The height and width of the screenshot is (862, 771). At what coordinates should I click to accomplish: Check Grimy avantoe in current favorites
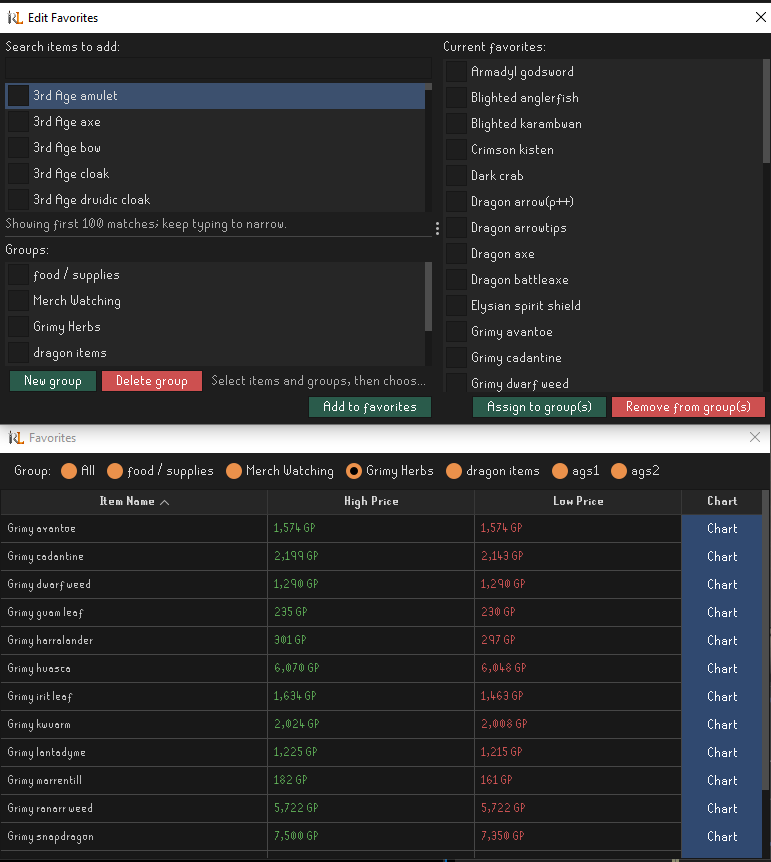coord(456,332)
